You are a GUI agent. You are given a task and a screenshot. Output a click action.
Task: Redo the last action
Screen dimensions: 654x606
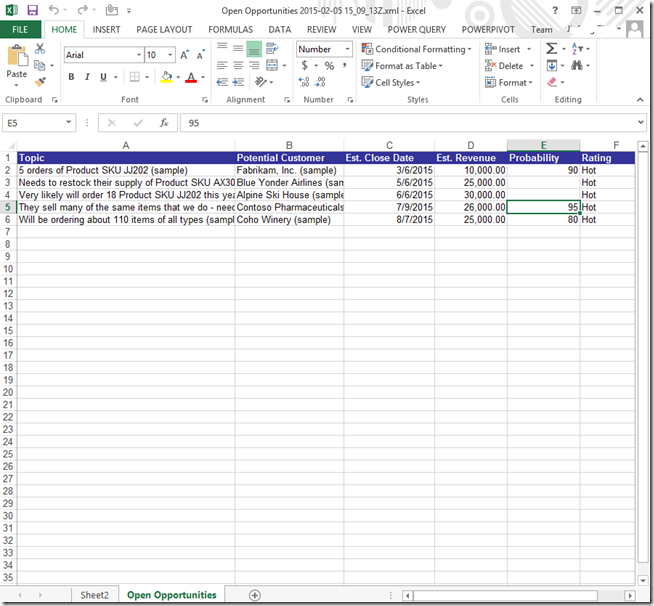pos(83,10)
